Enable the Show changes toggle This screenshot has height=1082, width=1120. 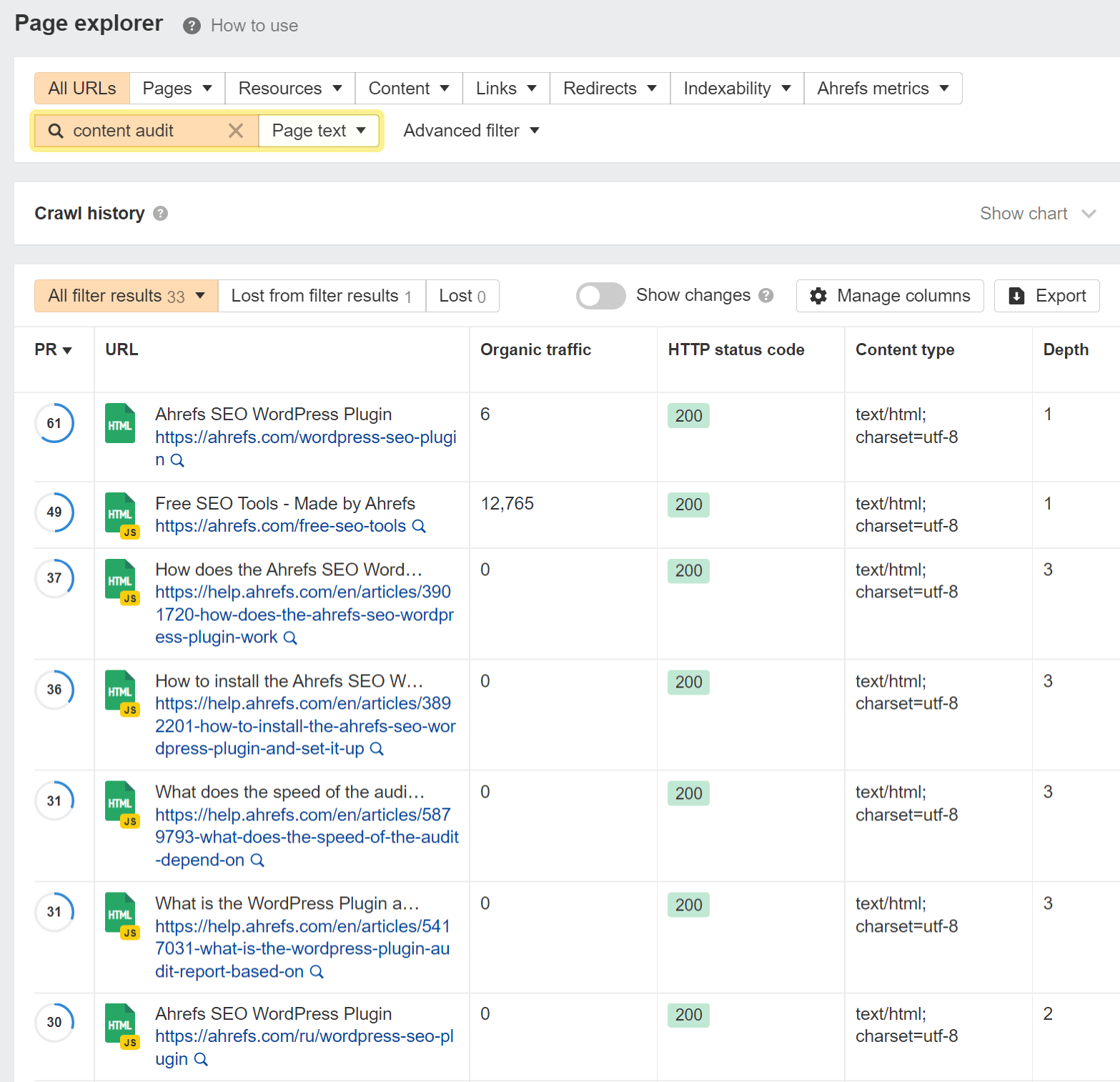pos(600,295)
